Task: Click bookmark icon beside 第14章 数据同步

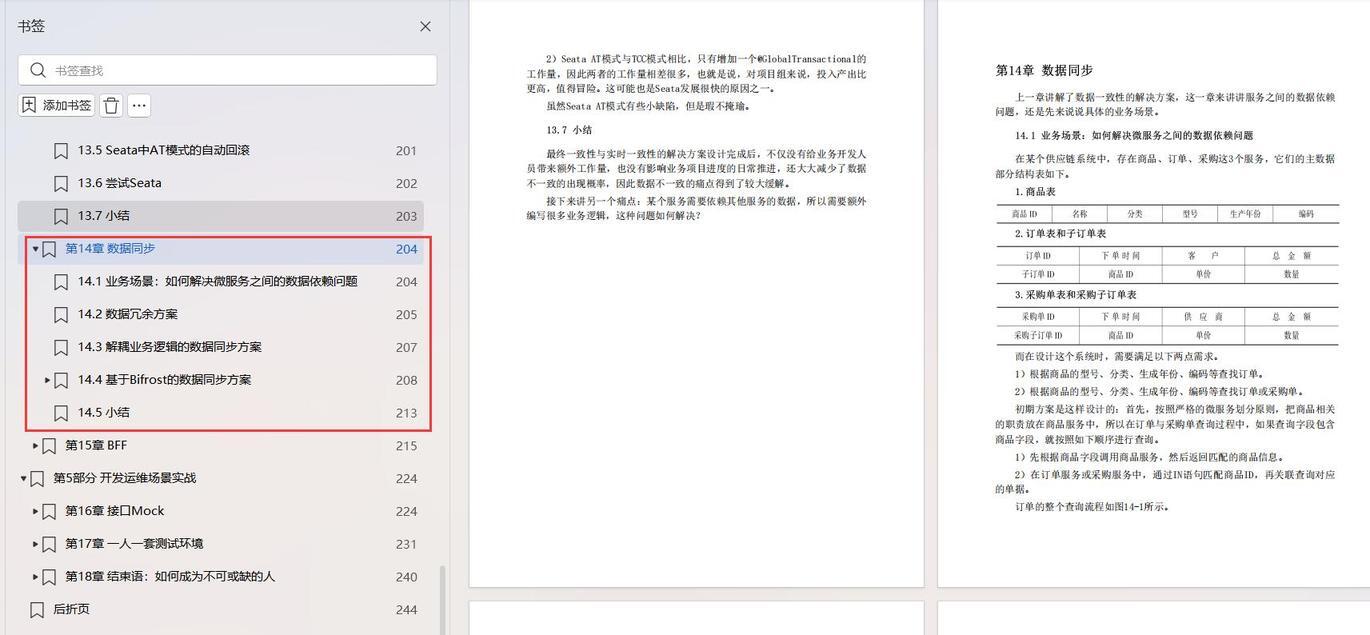Action: [49, 249]
